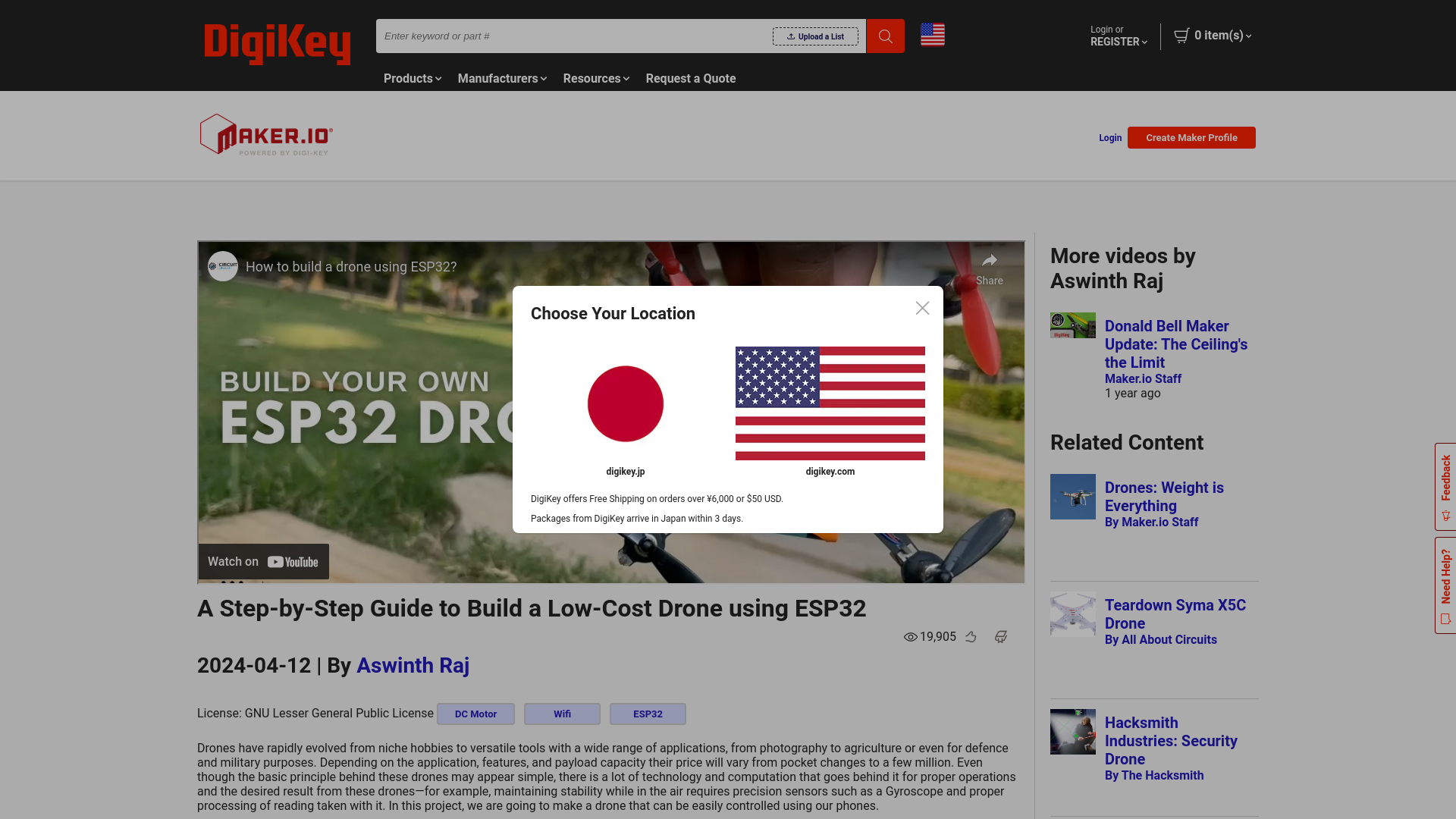Screen dimensions: 1456x819
Task: Click the digikey.jp label
Action: click(626, 472)
